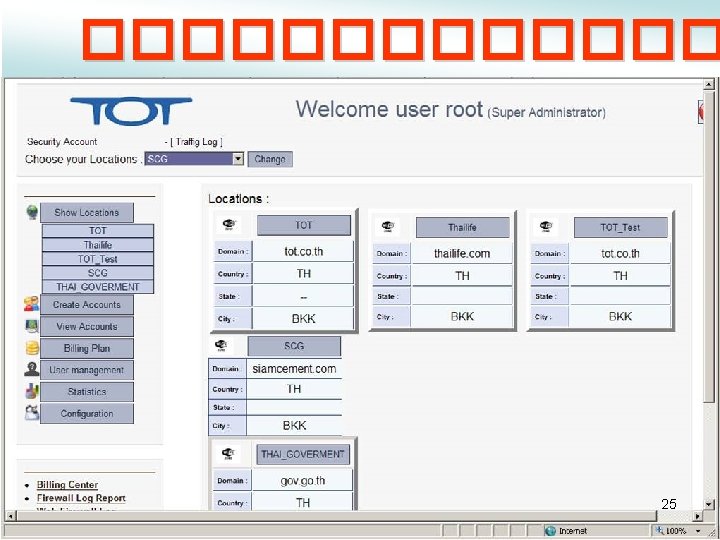Click the horizontal scrollbar right arrow

698,516
